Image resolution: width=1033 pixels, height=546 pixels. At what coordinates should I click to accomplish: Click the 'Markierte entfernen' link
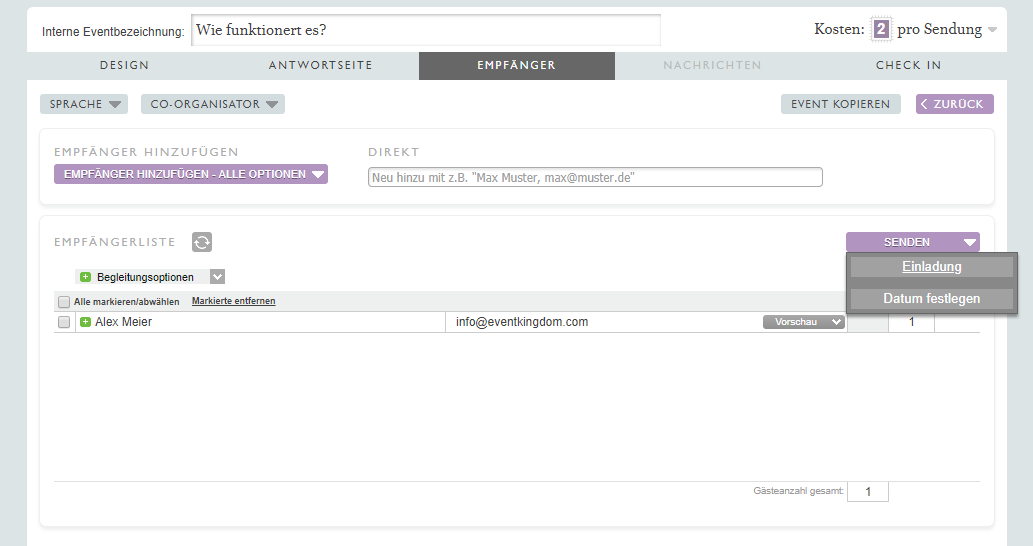tap(233, 301)
